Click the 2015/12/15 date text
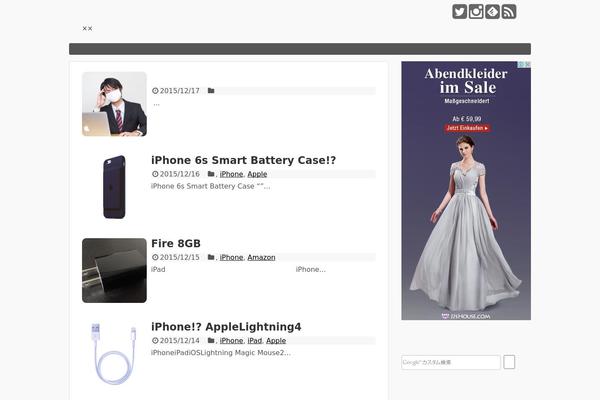The image size is (600, 400). tap(179, 258)
